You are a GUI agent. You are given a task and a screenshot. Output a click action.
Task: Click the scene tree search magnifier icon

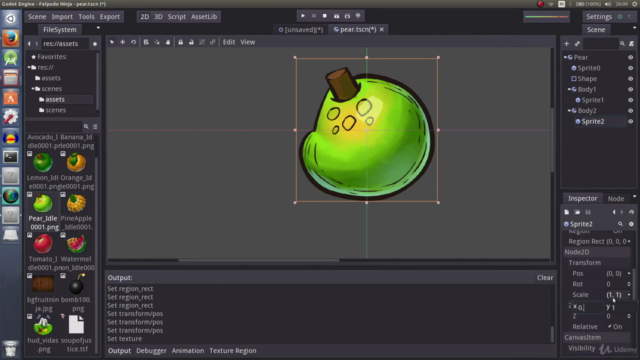coord(622,44)
